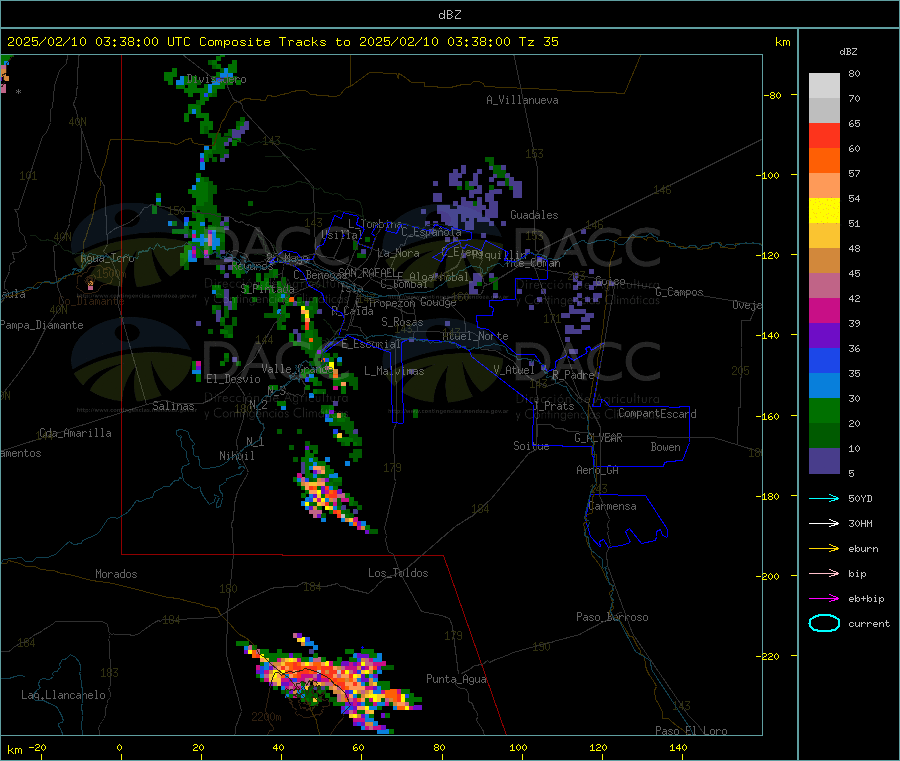Click the Soitue map label

[531, 445]
